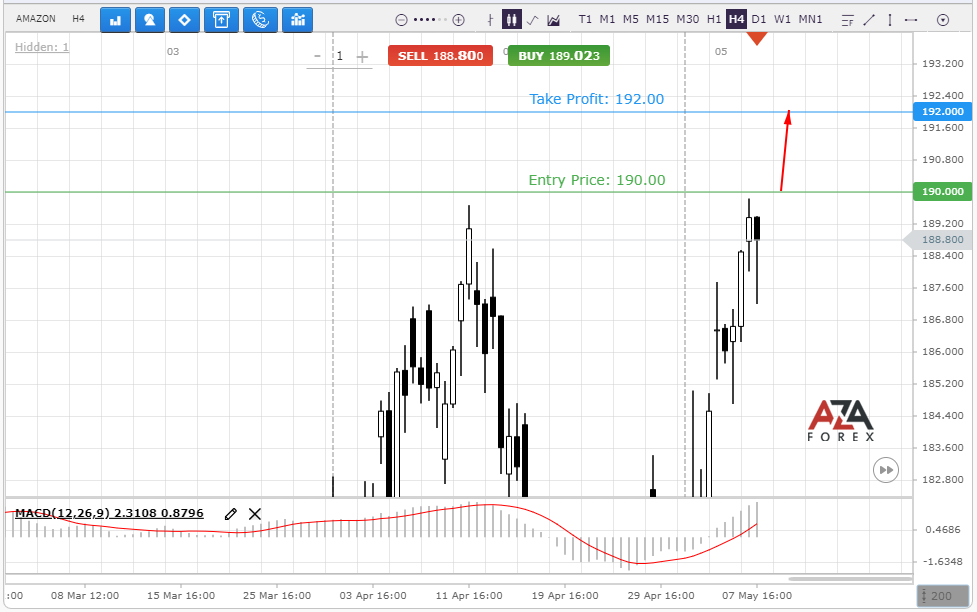977x612 pixels.
Task: Switch to bar chart style
Action: 490,20
